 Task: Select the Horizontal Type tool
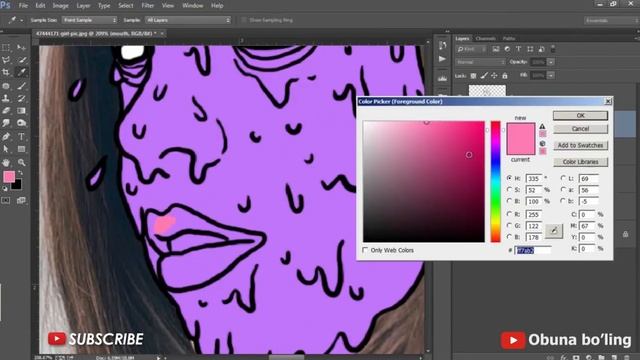coord(22,137)
